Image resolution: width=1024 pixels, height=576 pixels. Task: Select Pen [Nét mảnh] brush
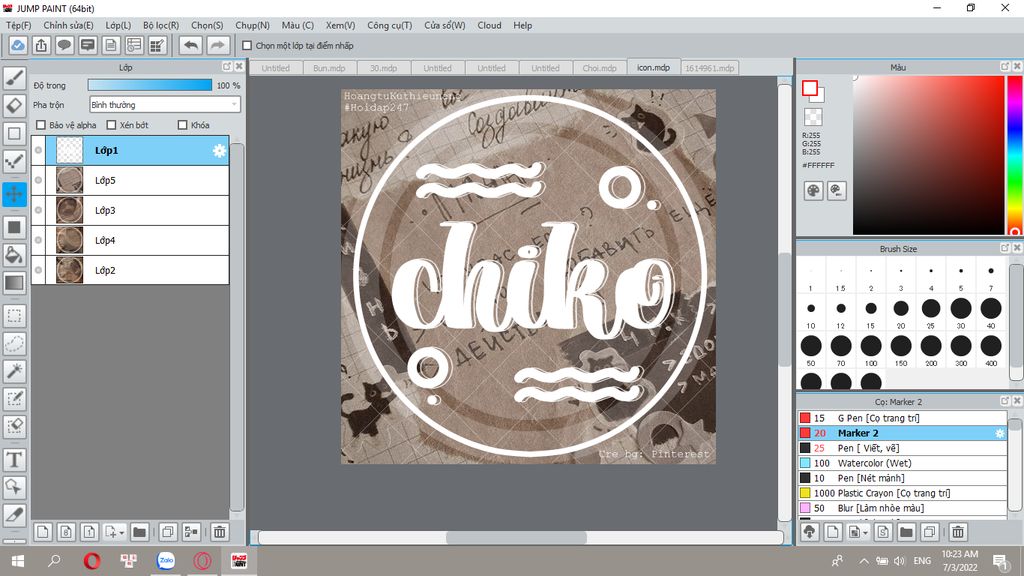pyautogui.click(x=902, y=478)
